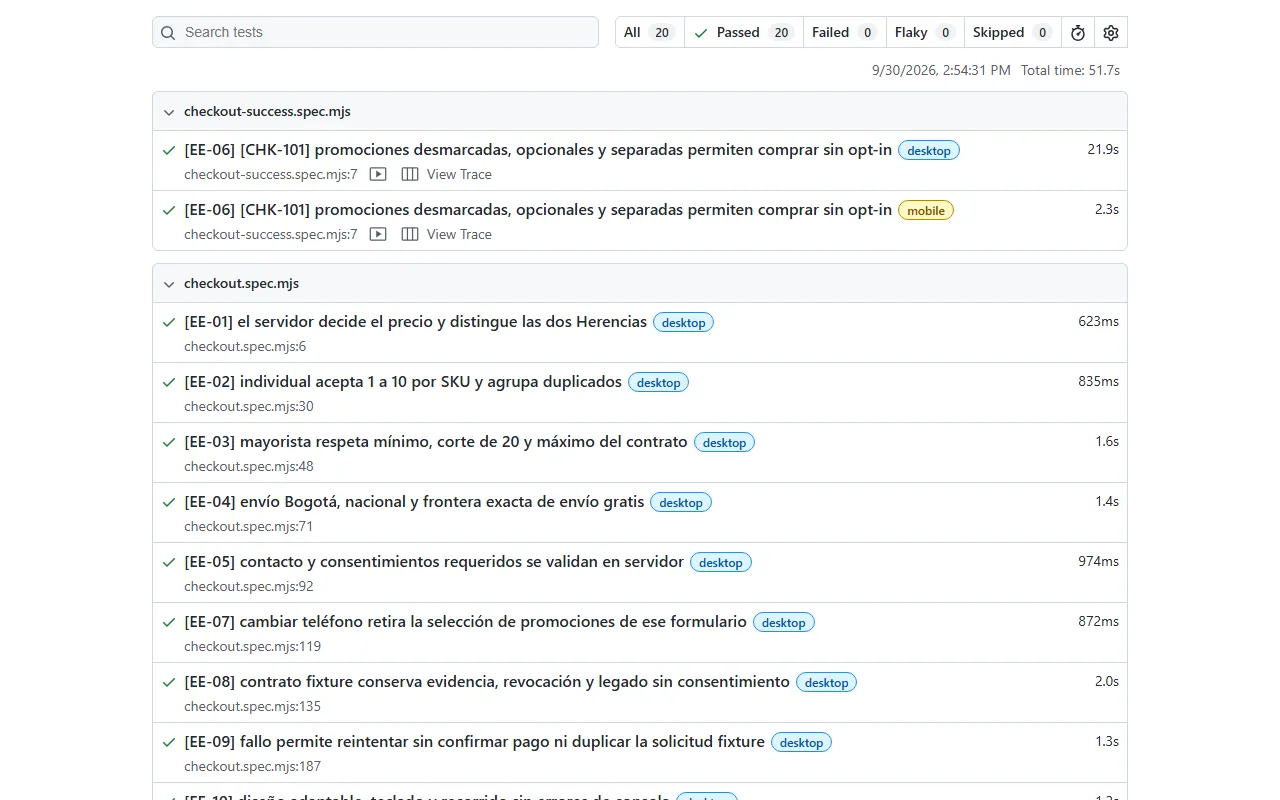1280x800 pixels.
Task: Open test [EE-02] individual acepta 1 a 10
Action: [x=403, y=382]
